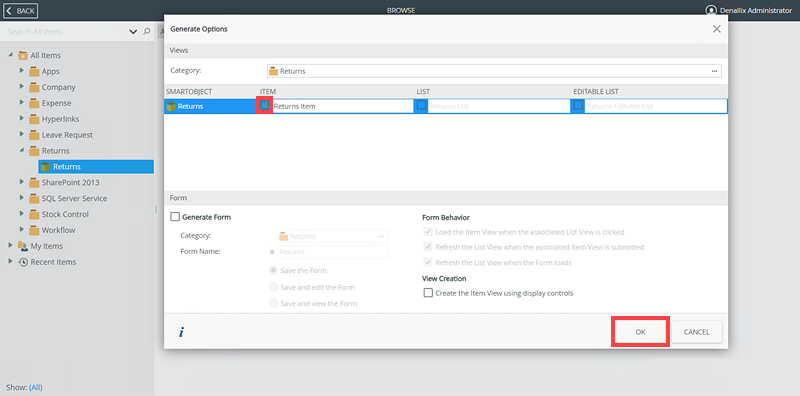This screenshot has height=396, width=800.
Task: Click the search magnifier icon
Action: tap(147, 32)
